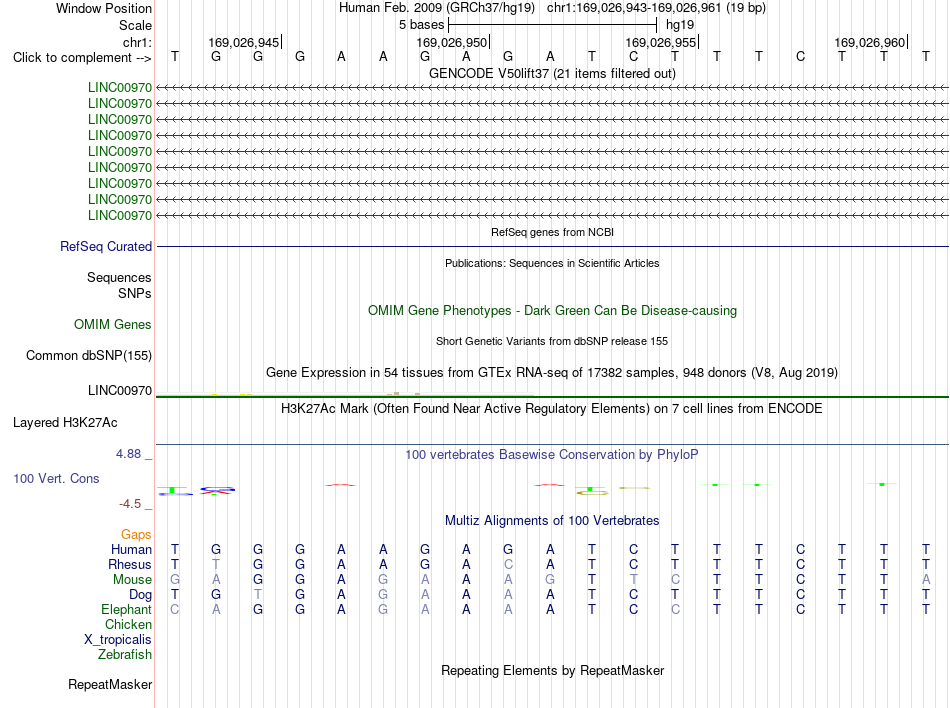
Task: Click 'Publications: Sequences in Scientific Articles' title
Action: (552, 263)
